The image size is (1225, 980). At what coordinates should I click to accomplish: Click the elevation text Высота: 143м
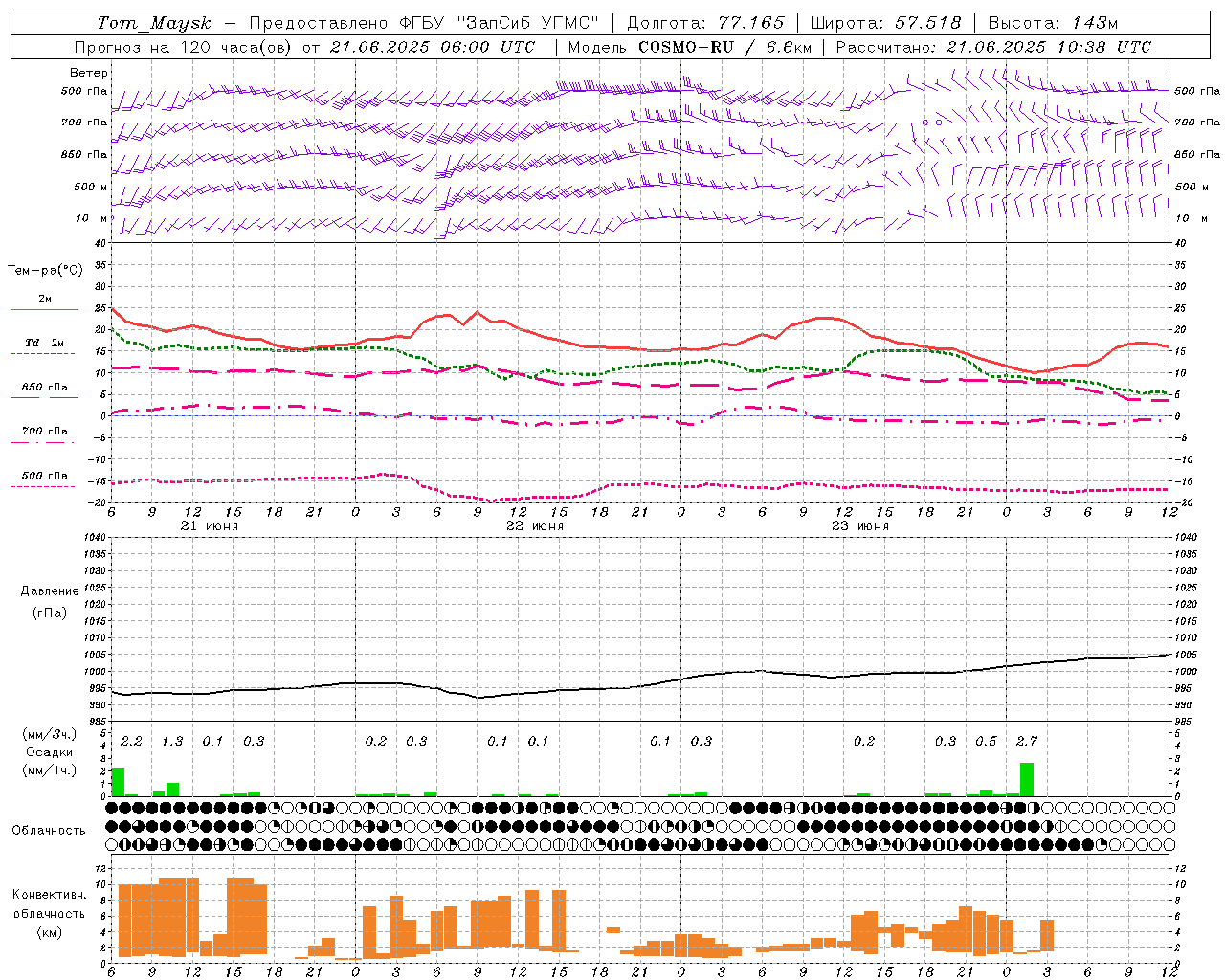1053,23
